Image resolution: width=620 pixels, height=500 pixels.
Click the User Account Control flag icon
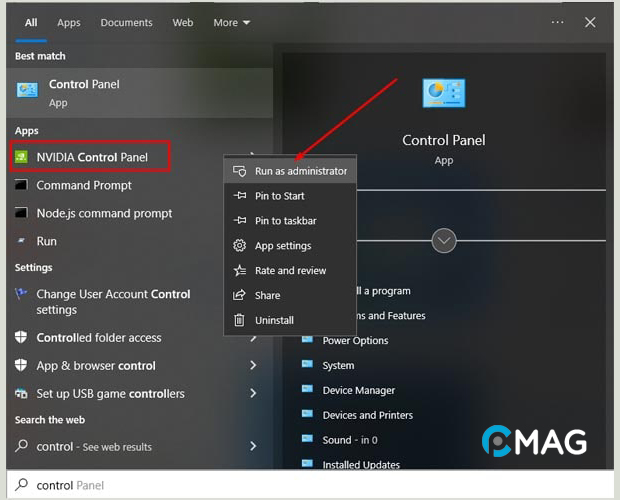(21, 294)
